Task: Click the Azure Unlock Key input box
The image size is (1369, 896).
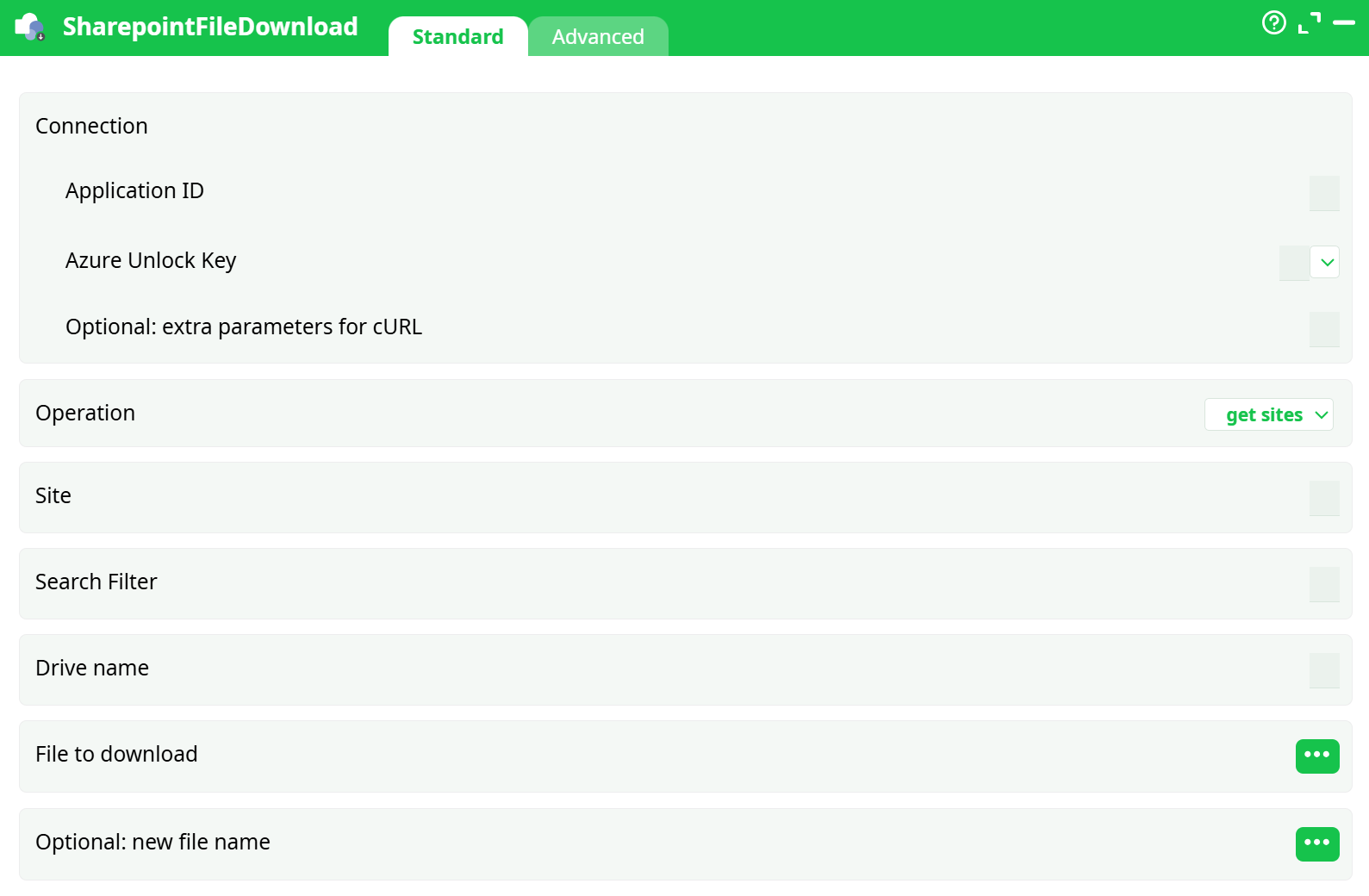Action: [x=1294, y=263]
